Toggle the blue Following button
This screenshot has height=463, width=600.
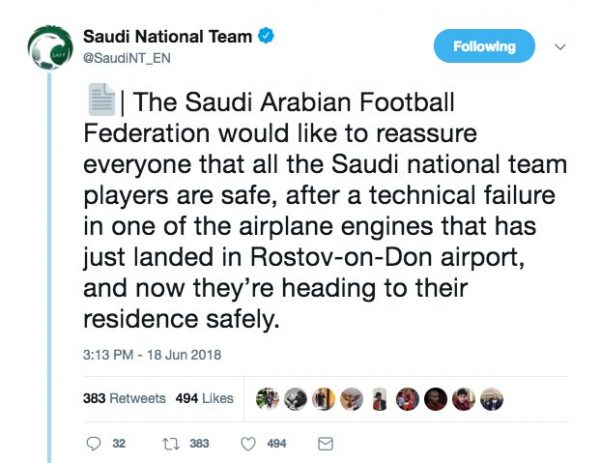[x=484, y=46]
